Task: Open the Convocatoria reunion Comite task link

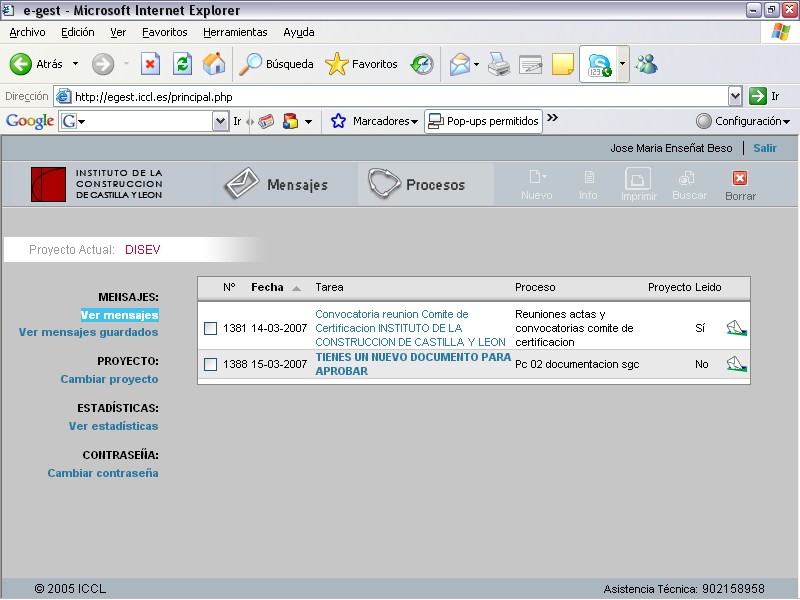Action: (x=410, y=328)
